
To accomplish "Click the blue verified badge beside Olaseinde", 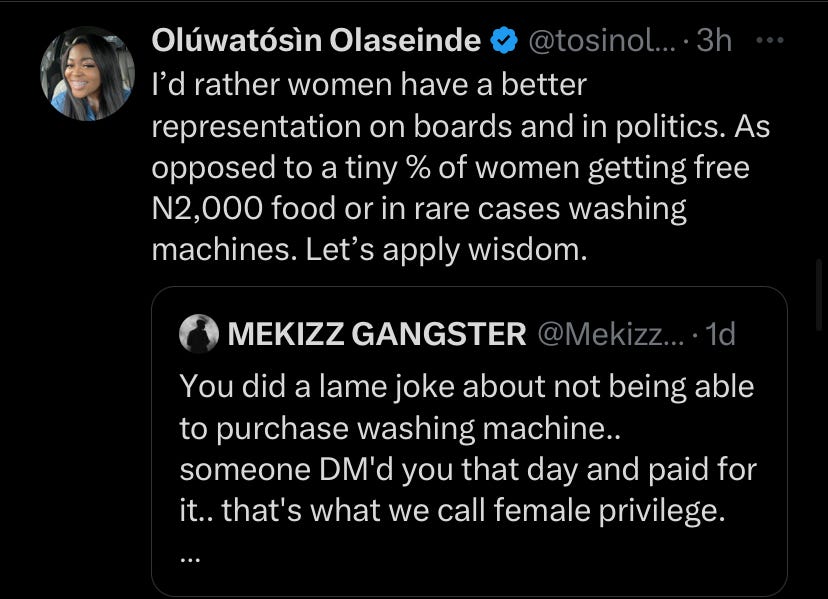I will pos(504,41).
